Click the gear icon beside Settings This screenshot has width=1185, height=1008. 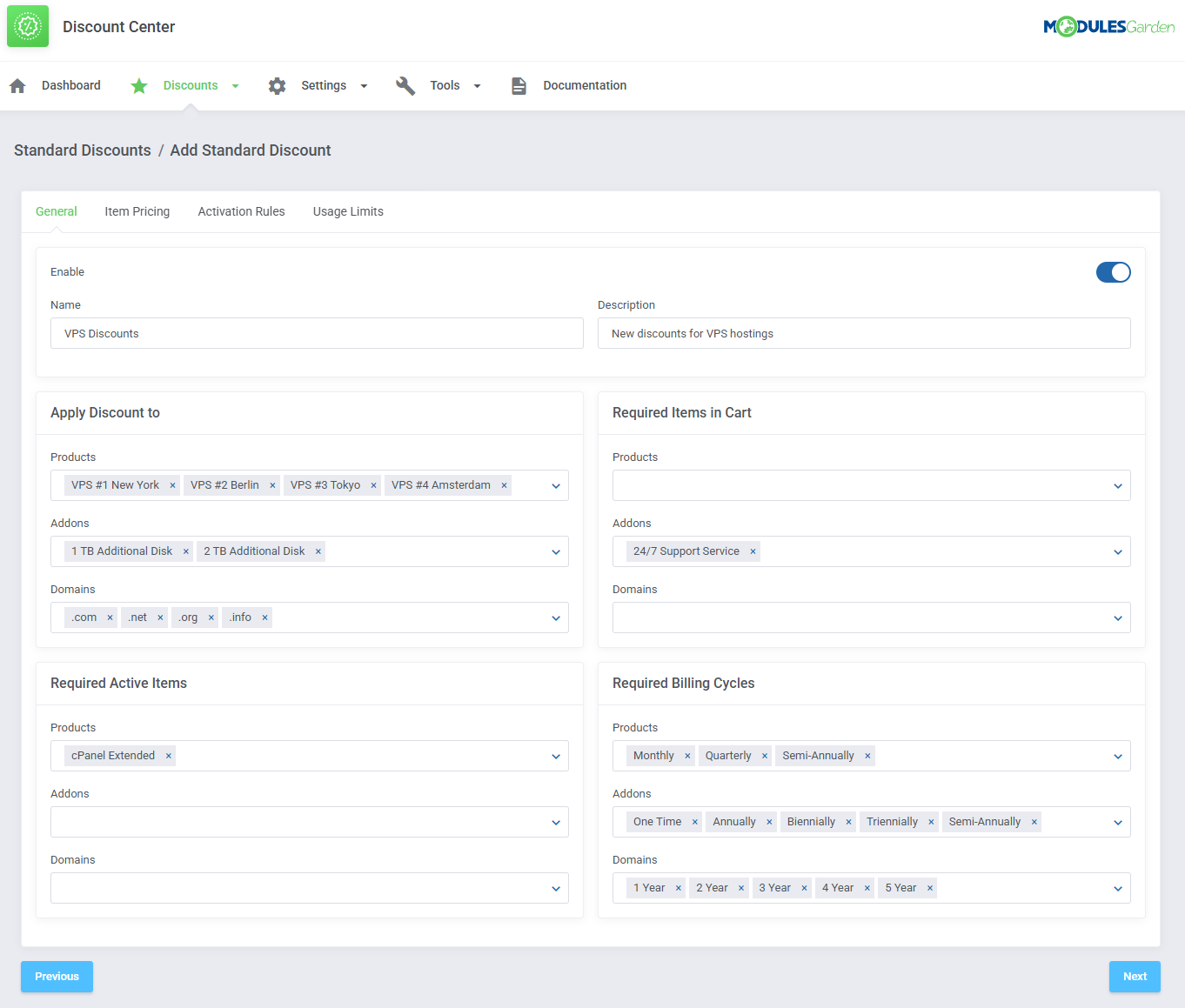tap(277, 84)
